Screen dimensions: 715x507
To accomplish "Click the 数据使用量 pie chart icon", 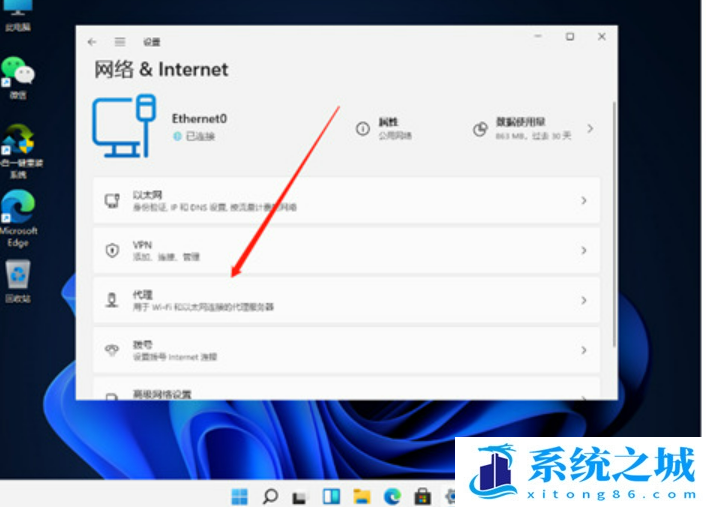I will click(480, 129).
